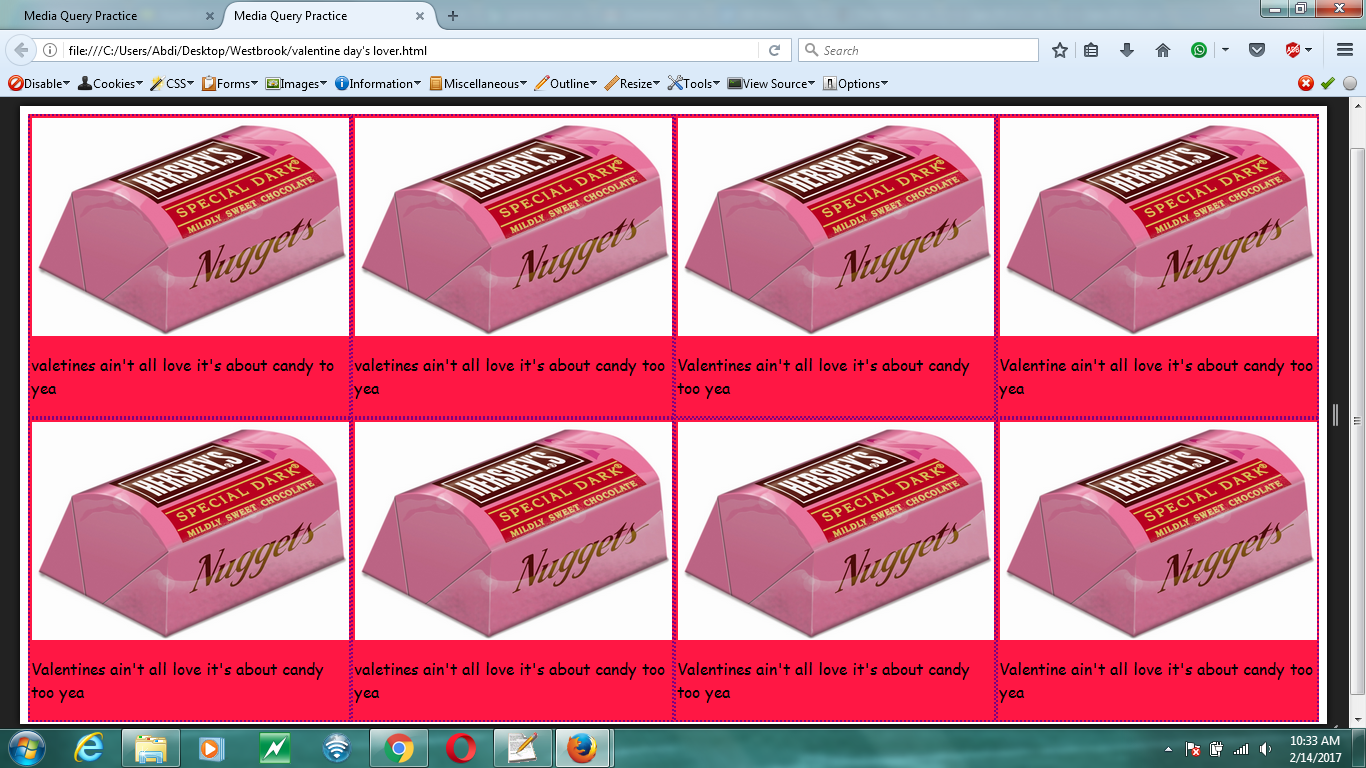Open the notepad editor icon in taskbar
Image resolution: width=1366 pixels, height=768 pixels.
(x=522, y=748)
